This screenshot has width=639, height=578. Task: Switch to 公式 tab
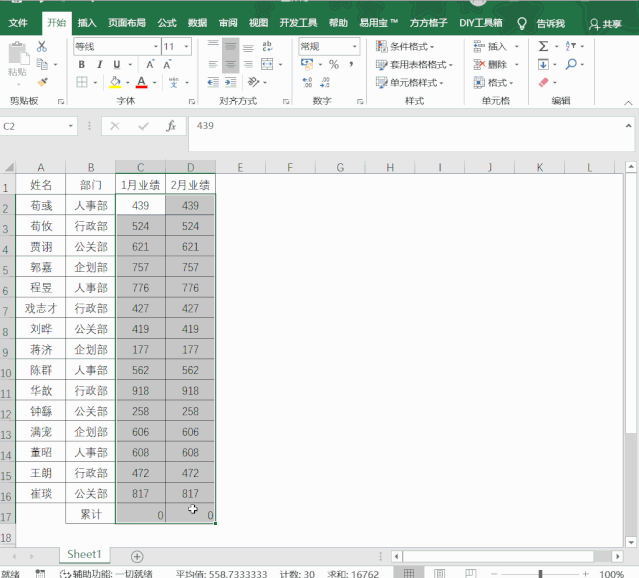pyautogui.click(x=167, y=23)
